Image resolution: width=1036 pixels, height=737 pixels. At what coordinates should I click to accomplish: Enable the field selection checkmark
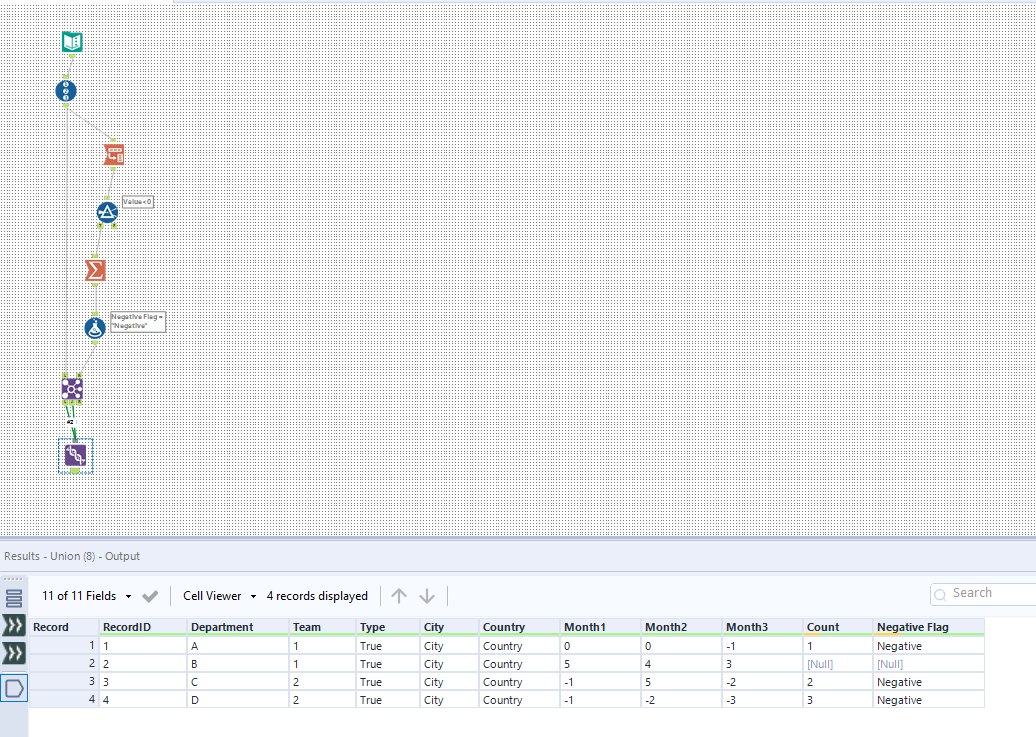coord(149,595)
